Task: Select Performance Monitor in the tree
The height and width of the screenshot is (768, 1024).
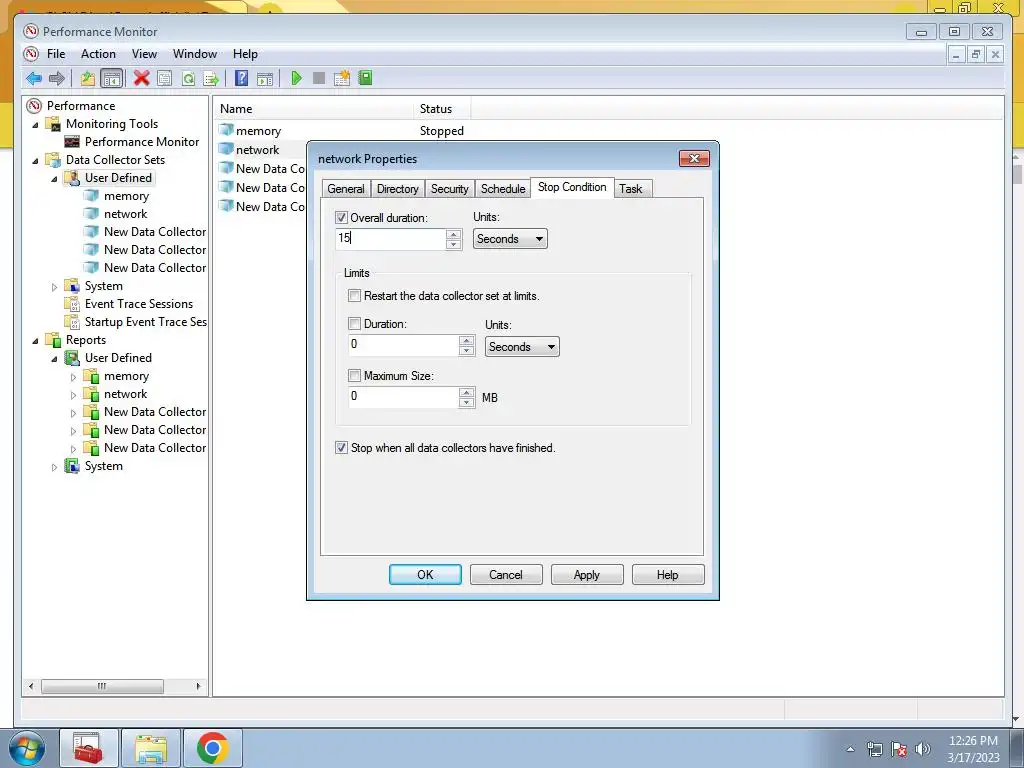Action: point(142,142)
